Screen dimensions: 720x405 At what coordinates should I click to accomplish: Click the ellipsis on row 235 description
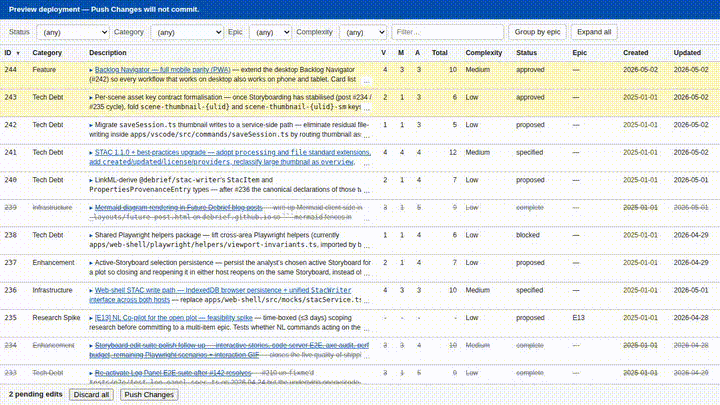(366, 329)
